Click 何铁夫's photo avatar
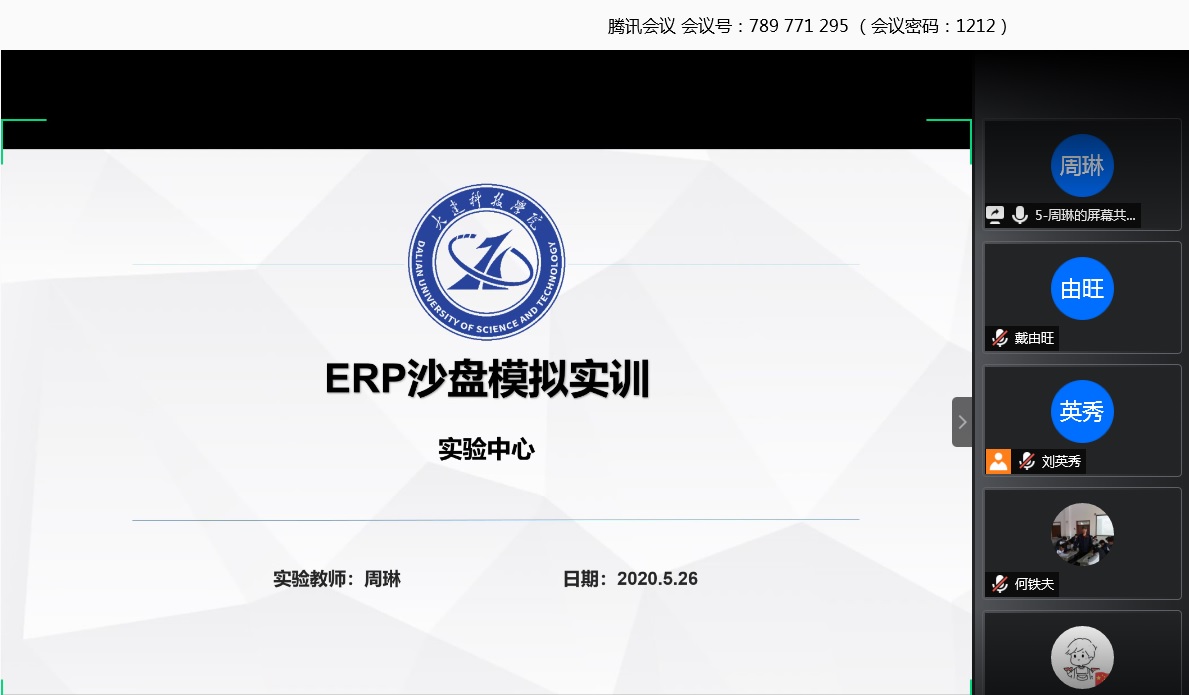 click(1082, 535)
